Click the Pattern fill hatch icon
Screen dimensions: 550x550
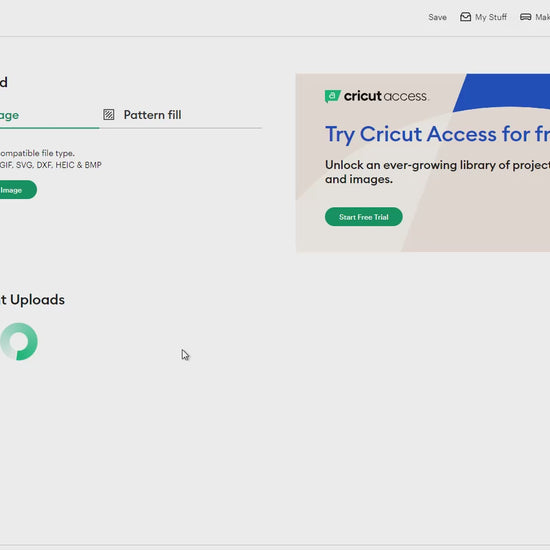[x=108, y=115]
